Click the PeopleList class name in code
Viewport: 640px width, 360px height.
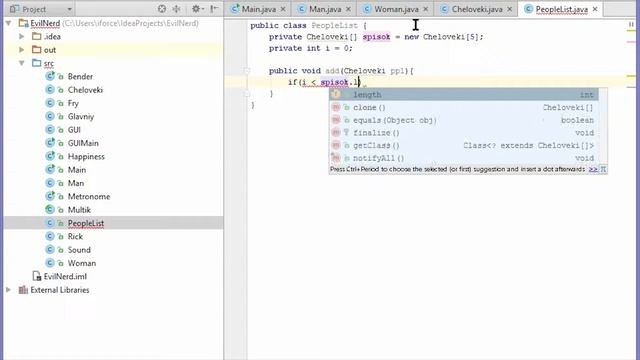click(x=334, y=25)
